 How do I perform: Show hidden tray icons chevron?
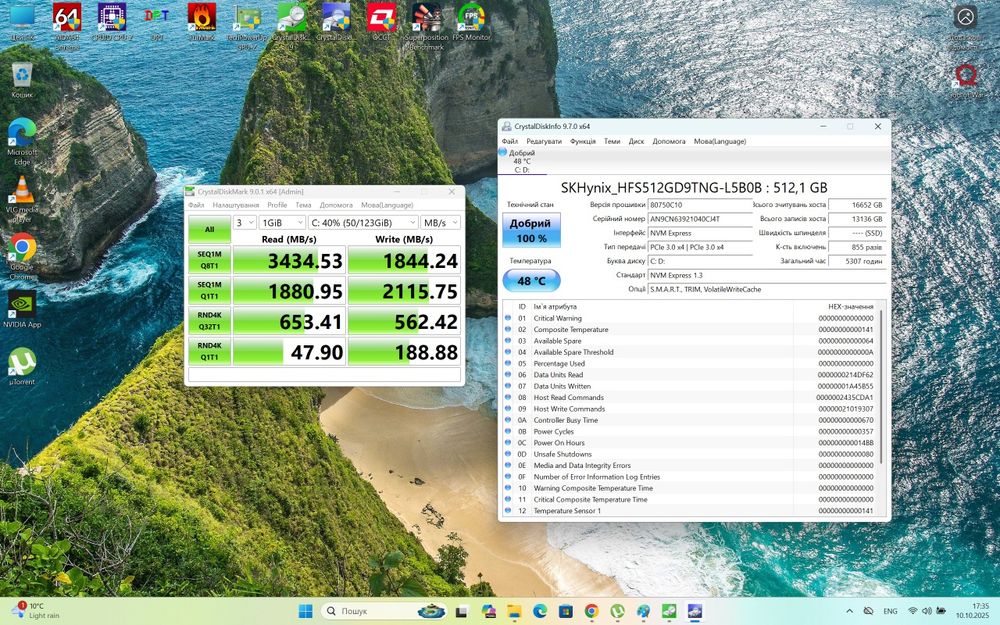click(849, 611)
